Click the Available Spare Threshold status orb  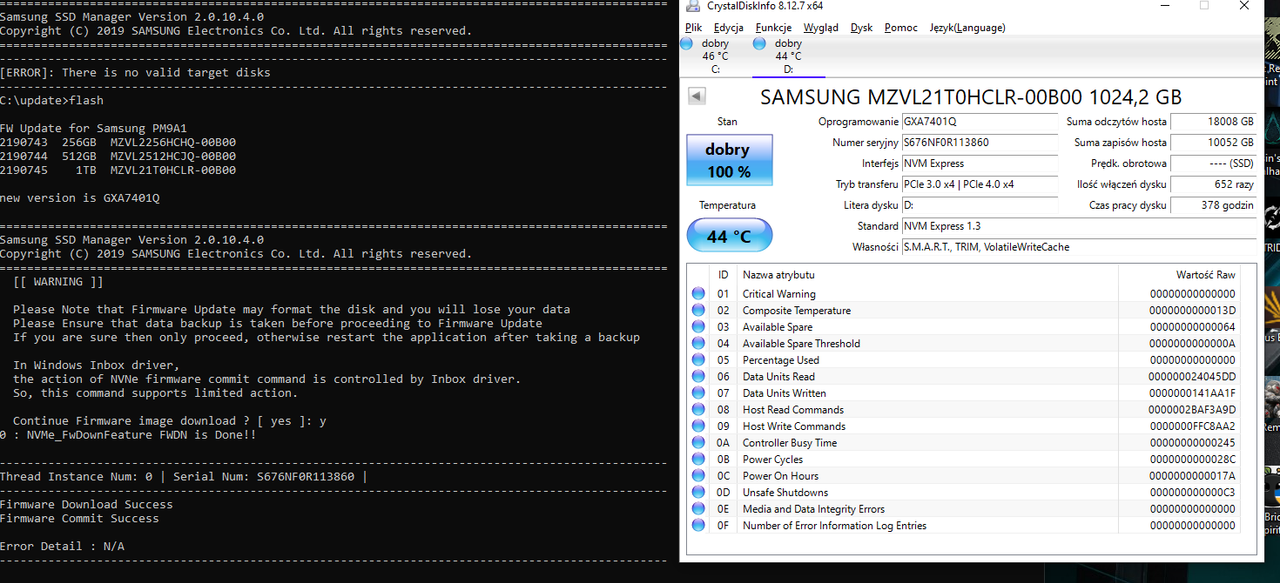click(x=698, y=343)
